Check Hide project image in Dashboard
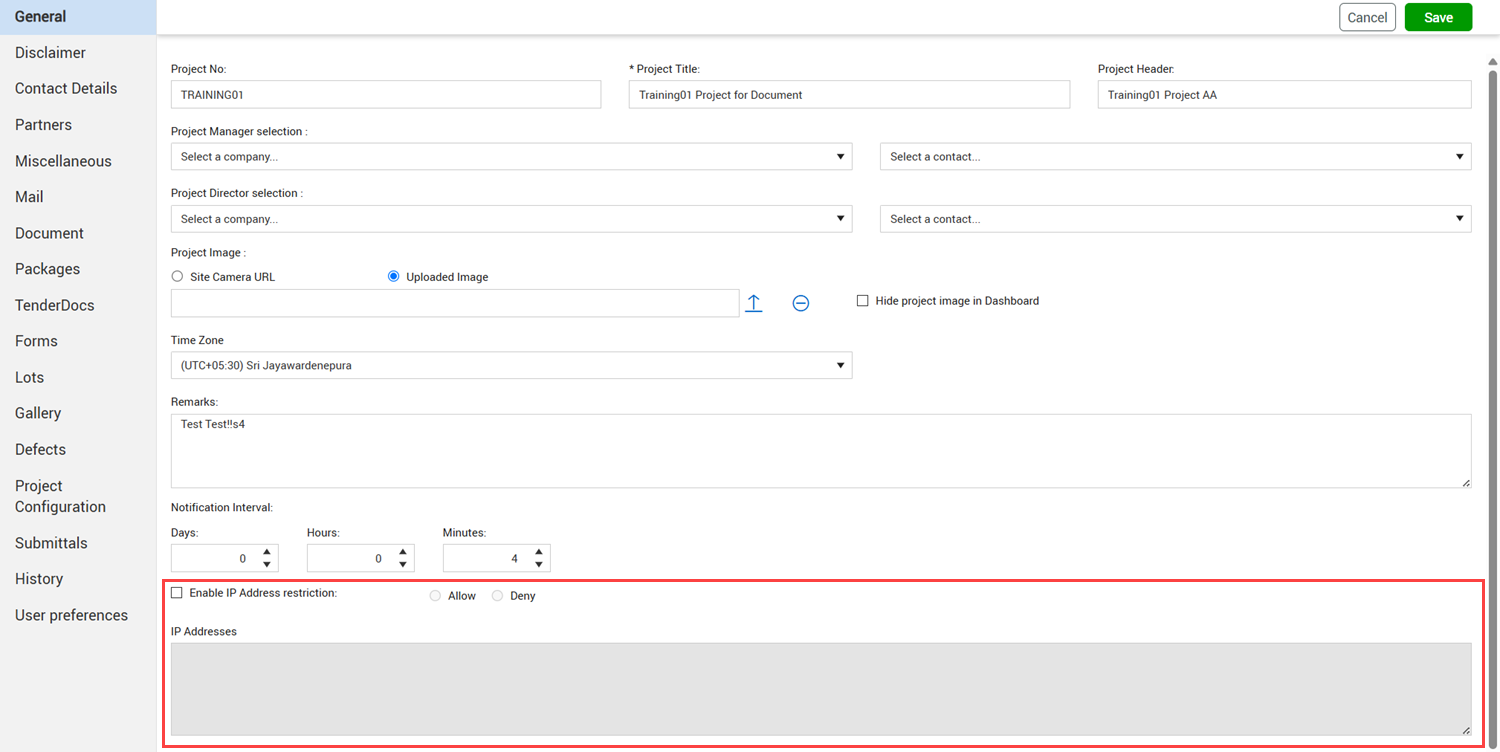Image resolution: width=1500 pixels, height=752 pixels. (x=863, y=301)
